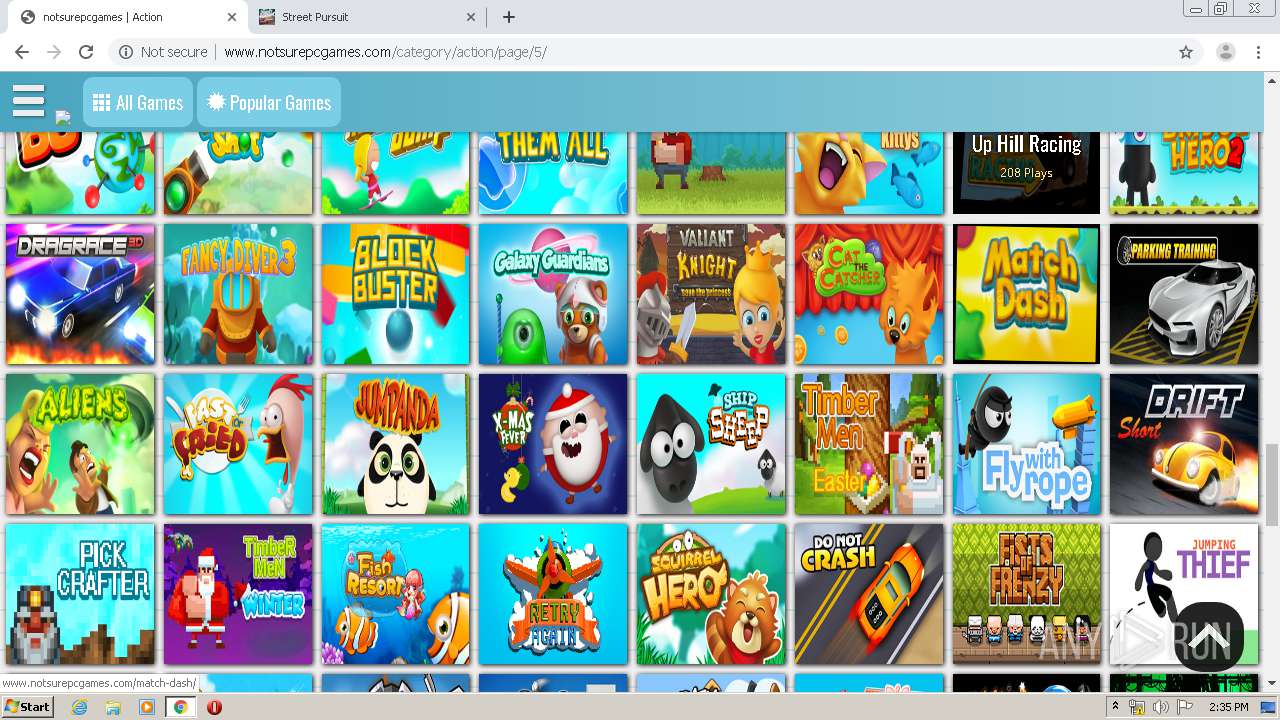Open Windows Explorer folder on taskbar

(113, 707)
